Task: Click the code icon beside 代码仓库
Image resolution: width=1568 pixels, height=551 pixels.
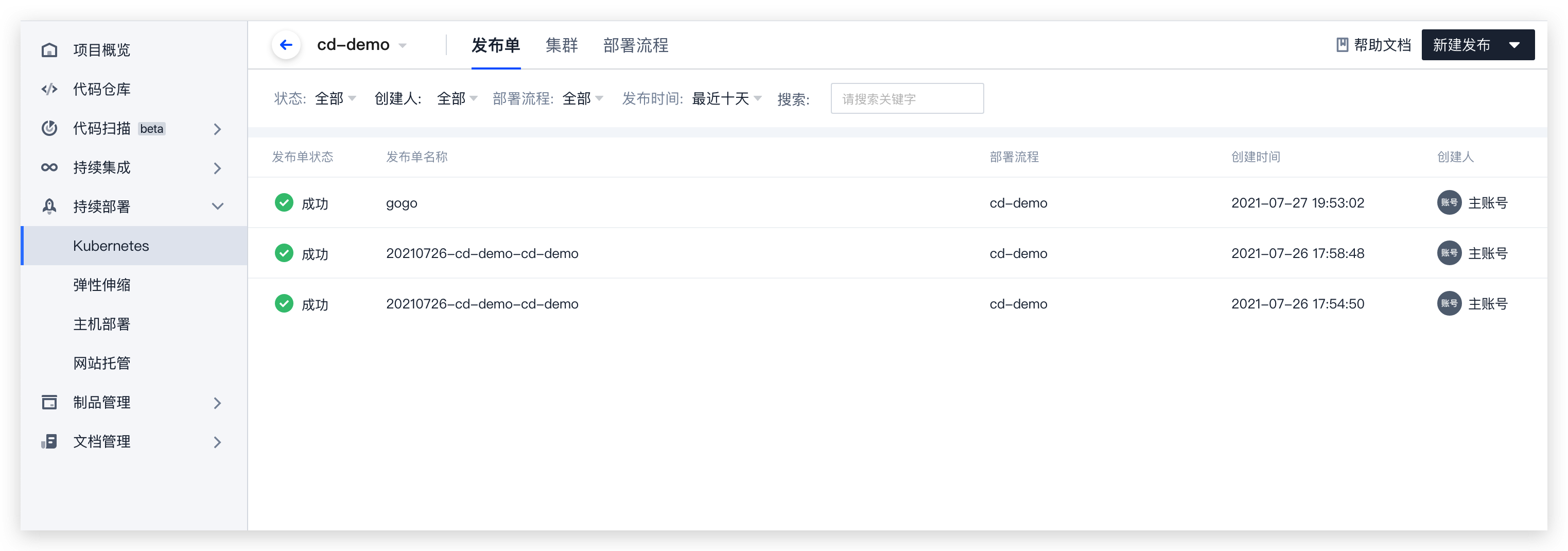Action: point(49,90)
